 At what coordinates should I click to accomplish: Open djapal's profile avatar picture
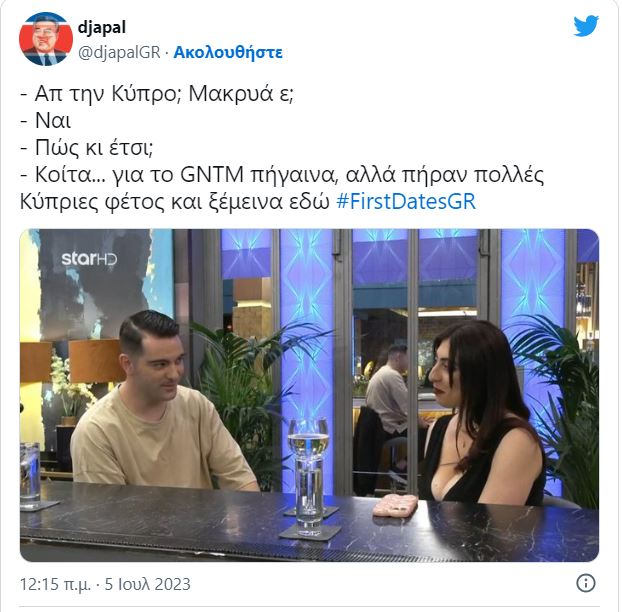point(46,38)
